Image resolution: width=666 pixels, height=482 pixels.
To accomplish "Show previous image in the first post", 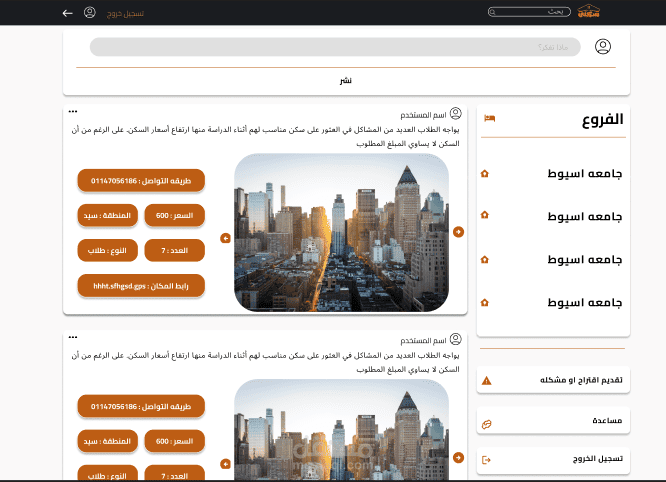I will (226, 238).
